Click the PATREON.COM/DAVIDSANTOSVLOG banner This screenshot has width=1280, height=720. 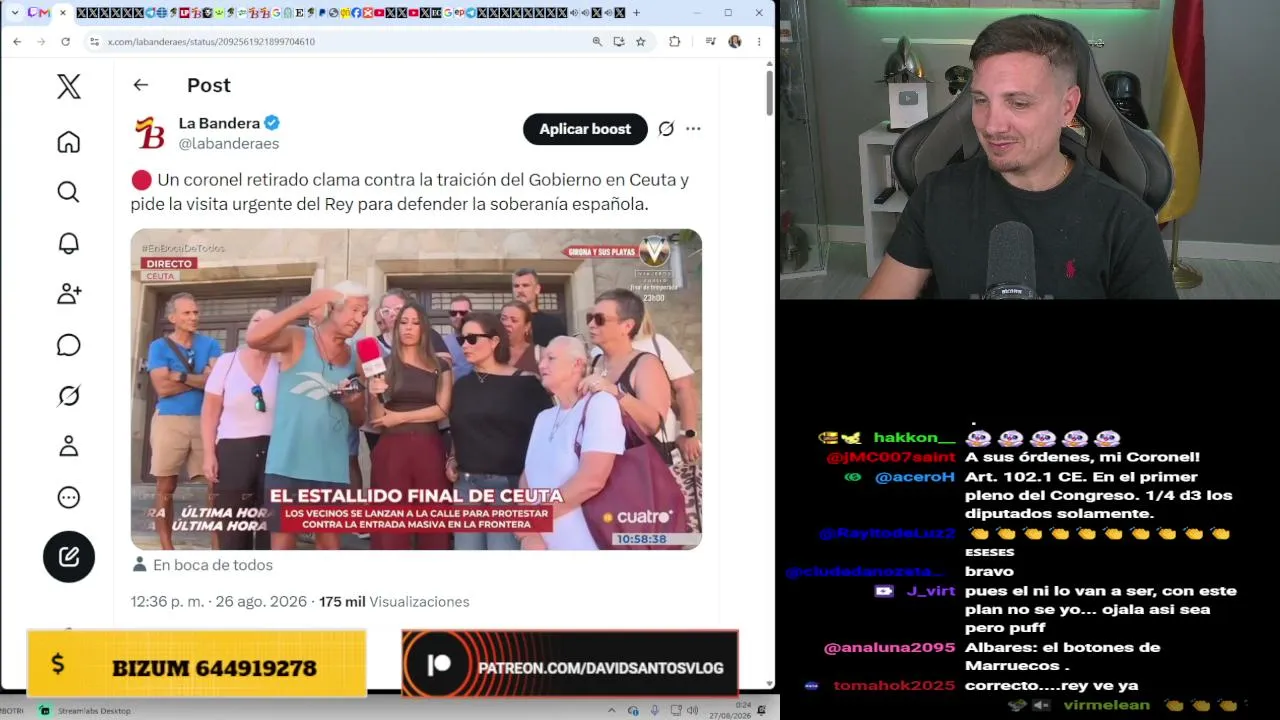(570, 664)
